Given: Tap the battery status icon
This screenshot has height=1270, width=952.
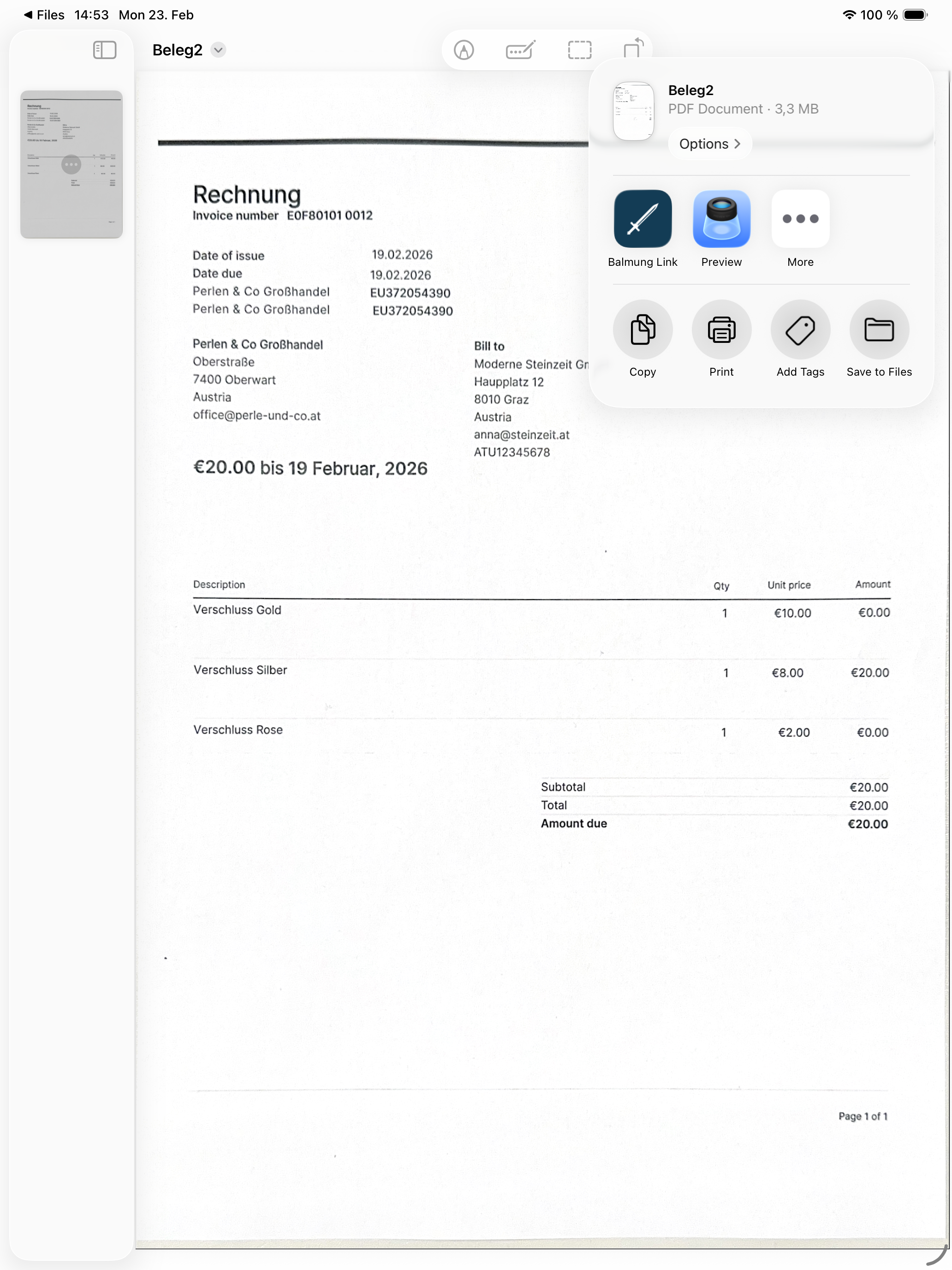Looking at the screenshot, I should 915,15.
